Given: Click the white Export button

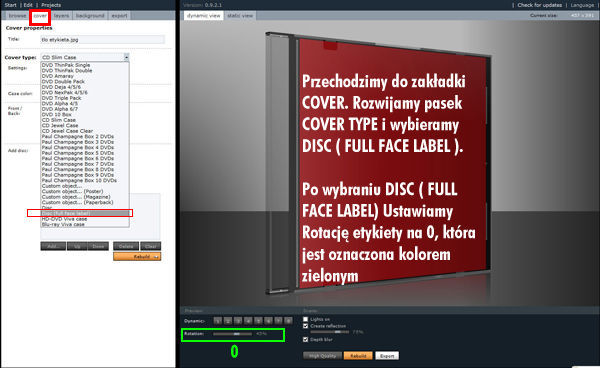Looking at the screenshot, I should pos(387,356).
